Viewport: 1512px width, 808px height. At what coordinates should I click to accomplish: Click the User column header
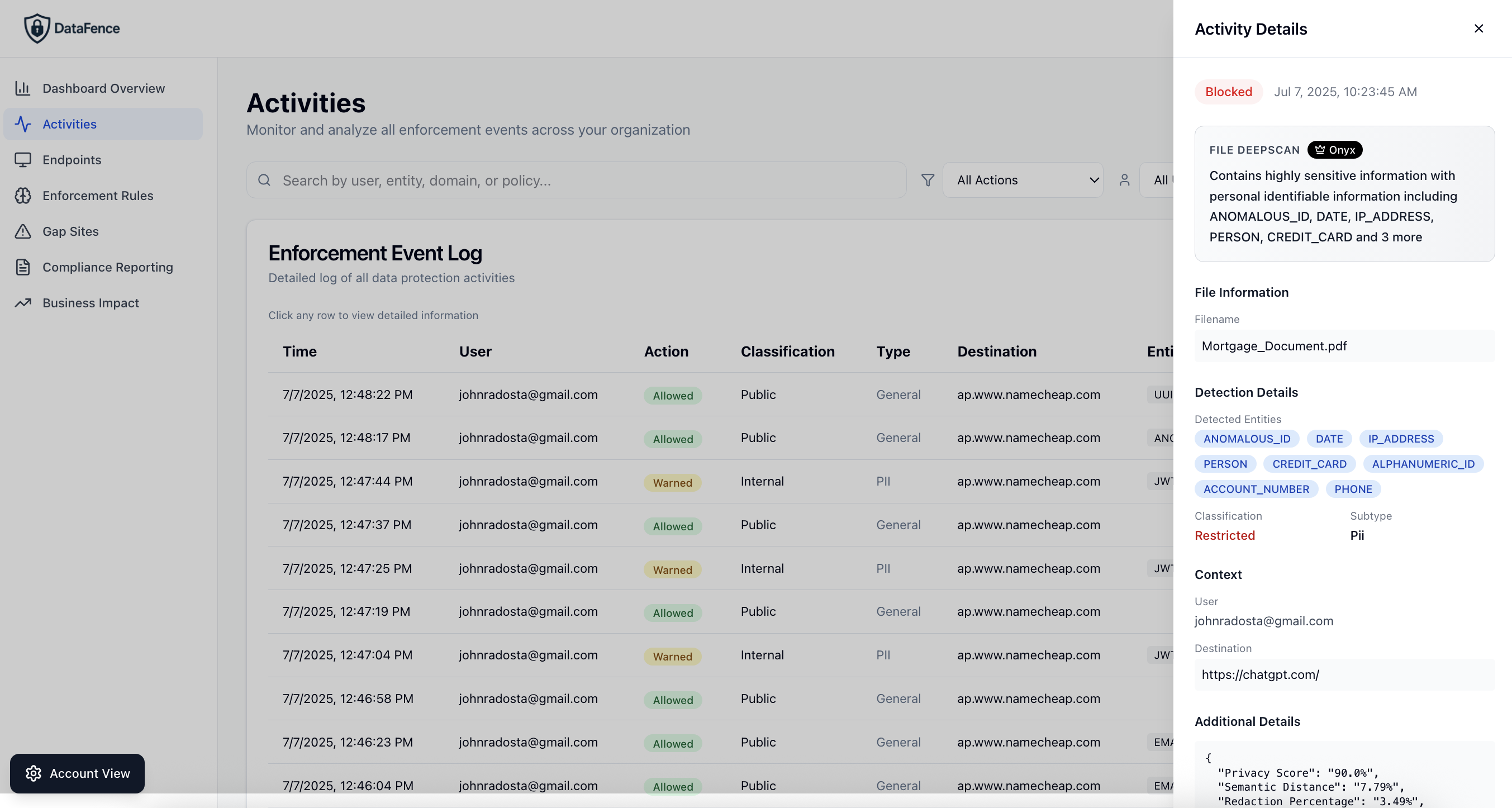[475, 351]
